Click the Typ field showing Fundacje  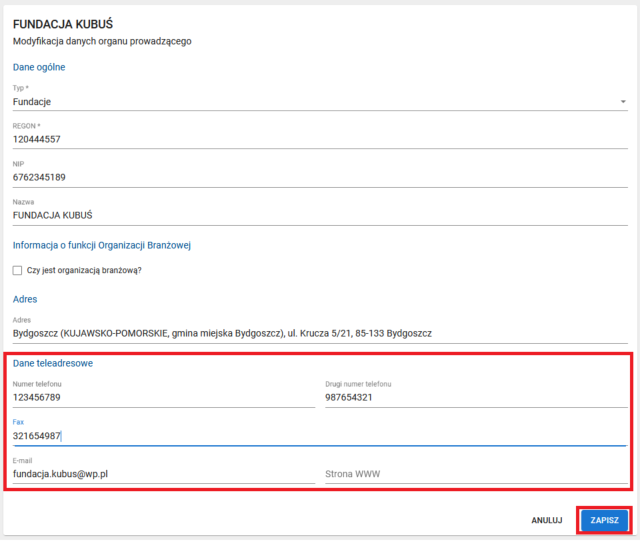300,102
